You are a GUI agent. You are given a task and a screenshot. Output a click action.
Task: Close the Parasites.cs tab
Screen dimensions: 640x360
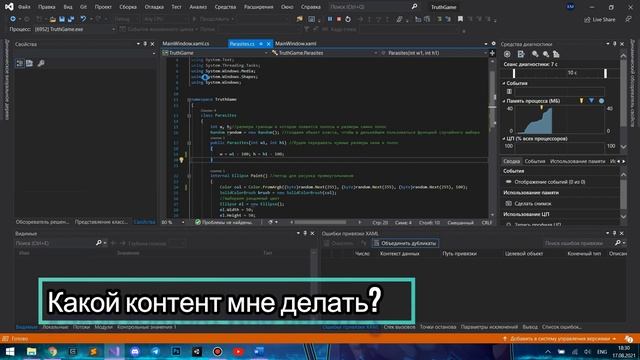click(x=269, y=44)
